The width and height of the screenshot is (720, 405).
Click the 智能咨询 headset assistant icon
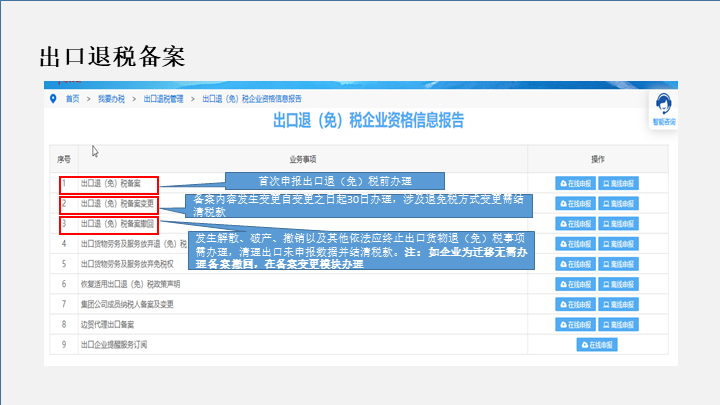pos(663,109)
